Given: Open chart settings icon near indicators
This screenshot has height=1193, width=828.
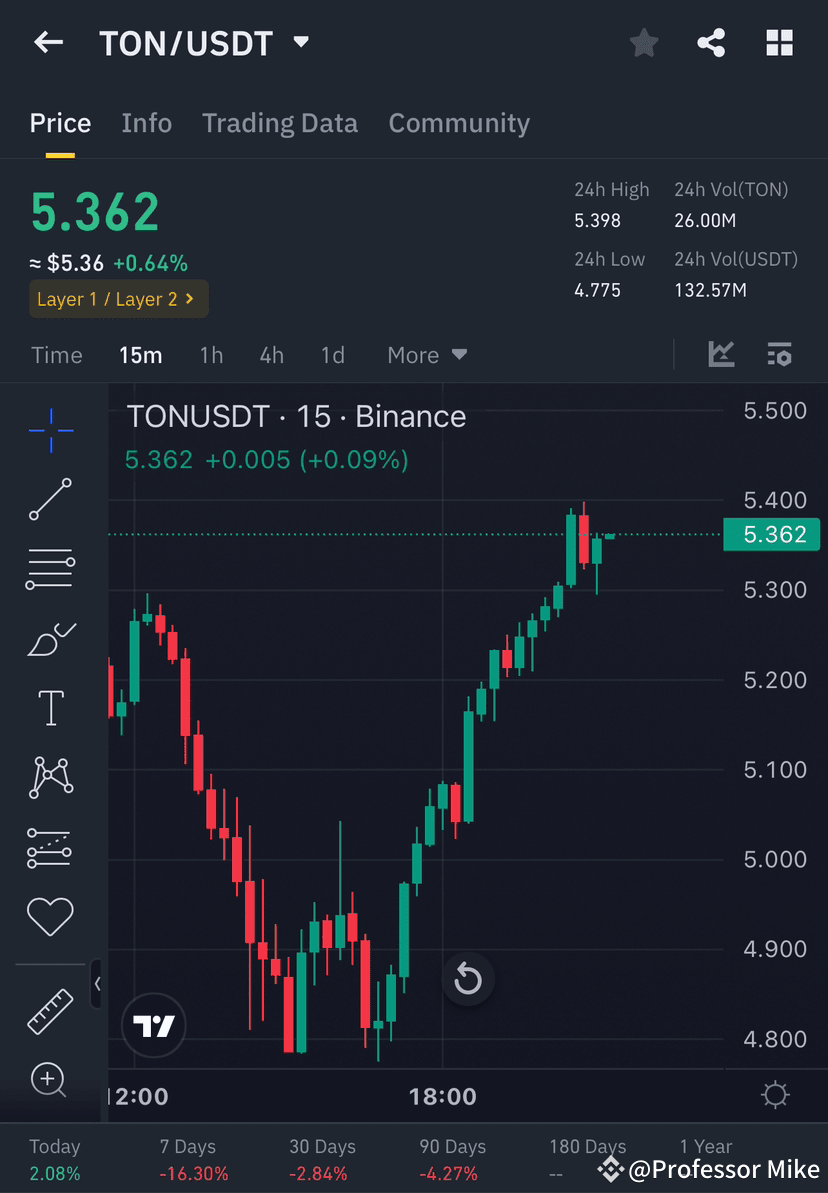Looking at the screenshot, I should (x=779, y=354).
